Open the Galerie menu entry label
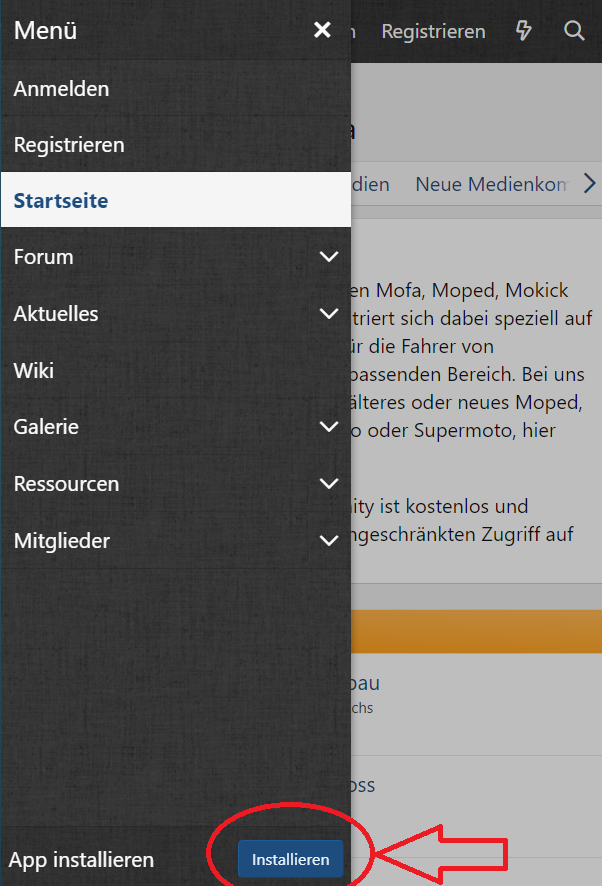The height and width of the screenshot is (886, 602). click(x=46, y=427)
